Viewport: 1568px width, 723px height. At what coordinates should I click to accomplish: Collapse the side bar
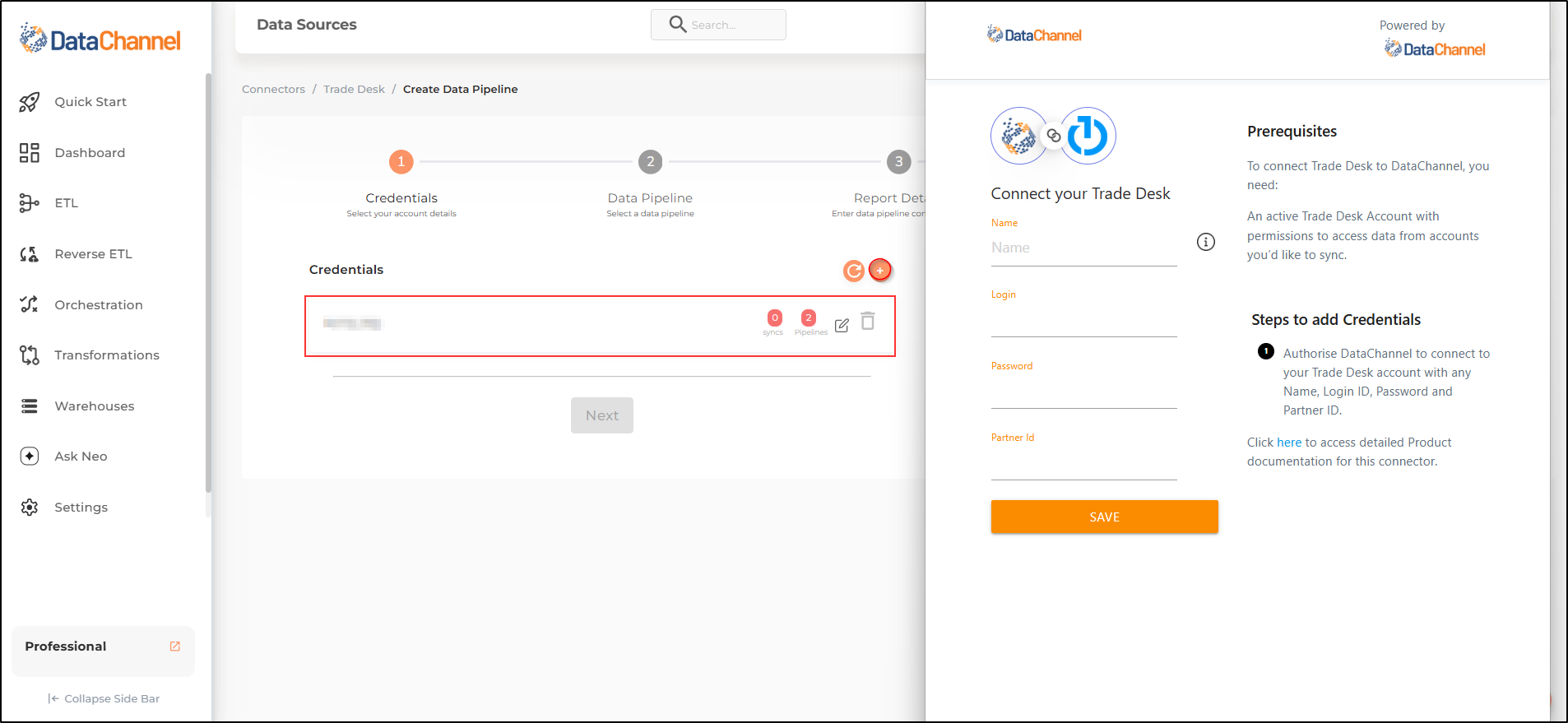(104, 698)
